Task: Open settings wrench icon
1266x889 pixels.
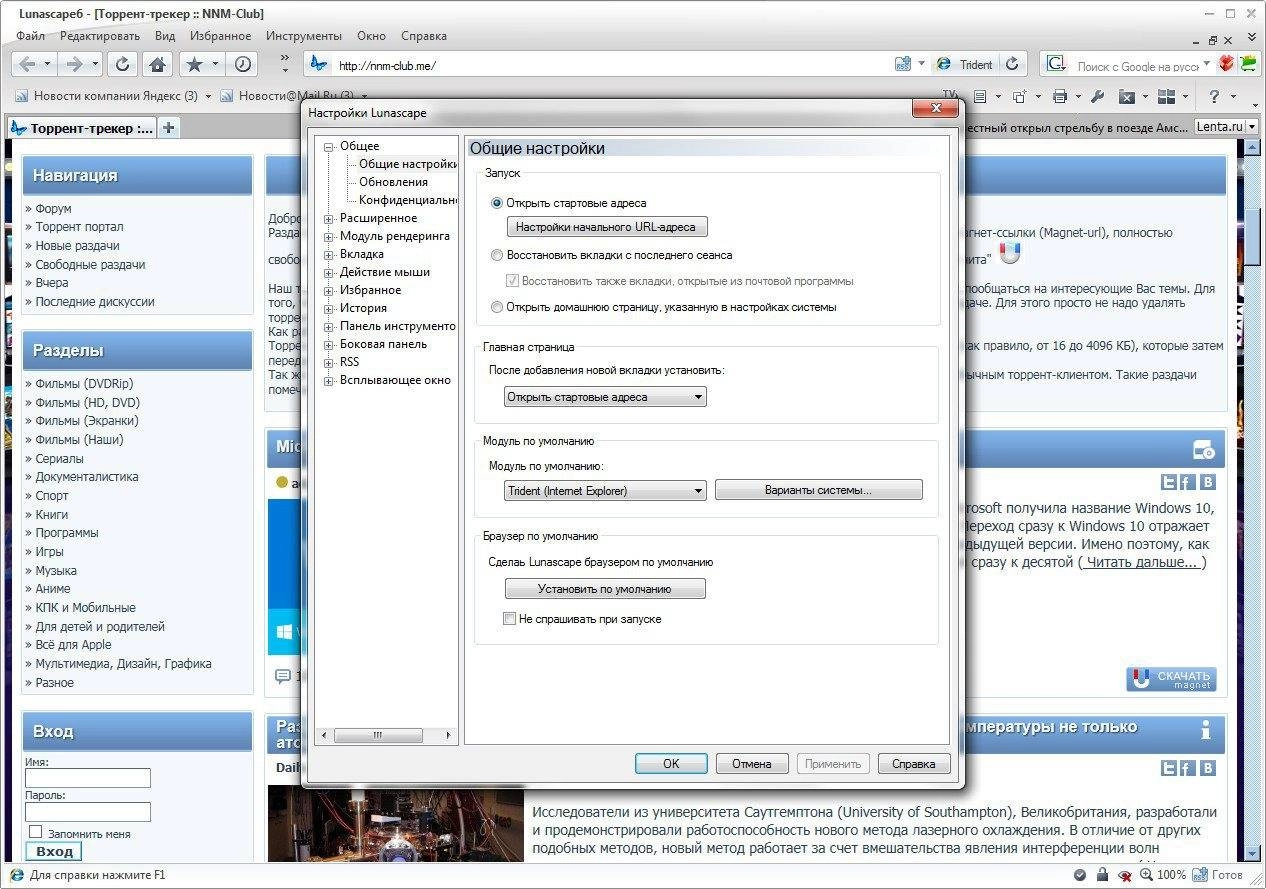Action: [1097, 97]
